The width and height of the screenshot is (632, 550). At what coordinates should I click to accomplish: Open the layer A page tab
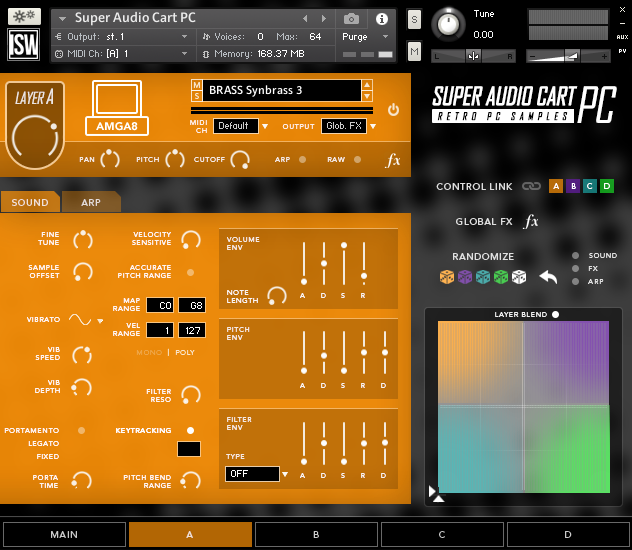click(x=190, y=534)
